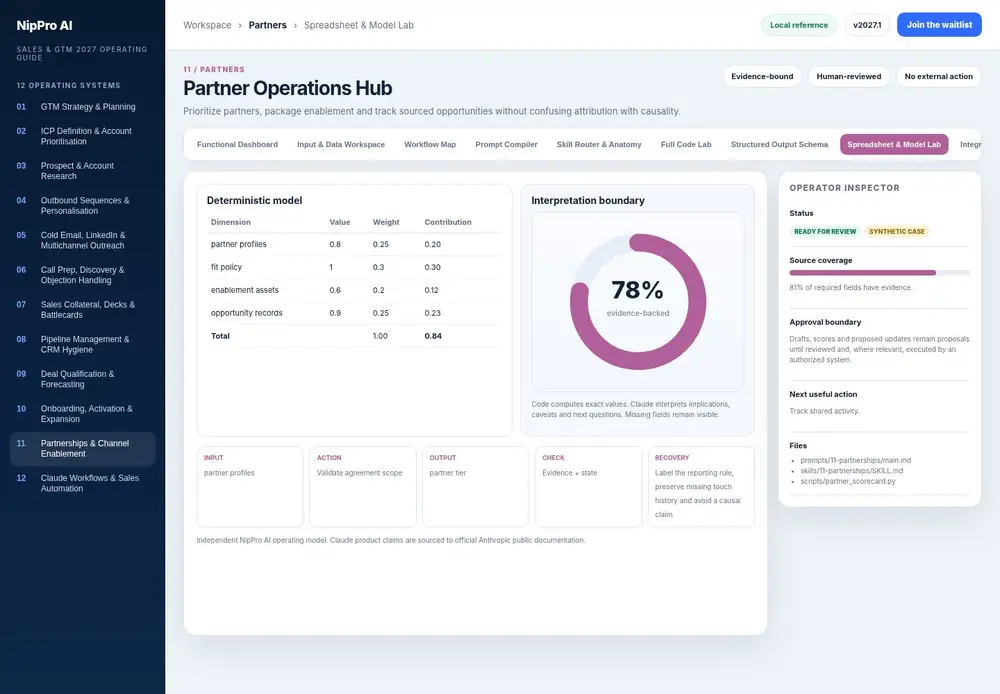Switch to Skill Router & Anatomy tab
Viewport: 1000px width, 694px height.
(x=599, y=144)
